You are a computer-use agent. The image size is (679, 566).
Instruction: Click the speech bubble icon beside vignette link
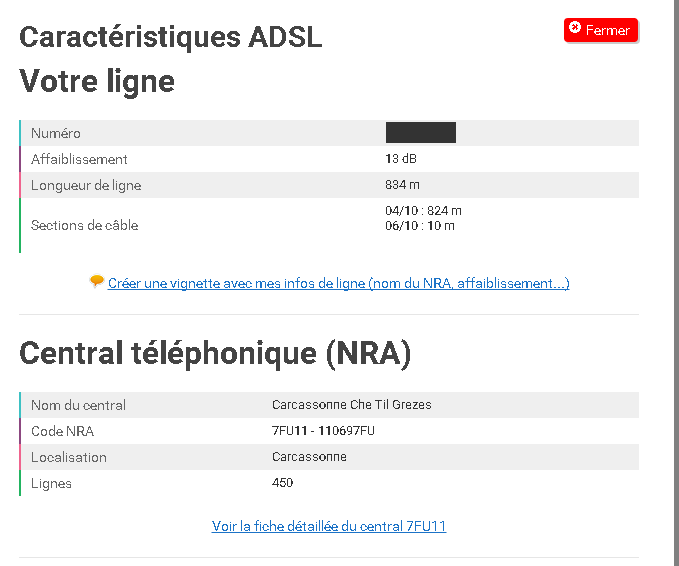coord(96,282)
